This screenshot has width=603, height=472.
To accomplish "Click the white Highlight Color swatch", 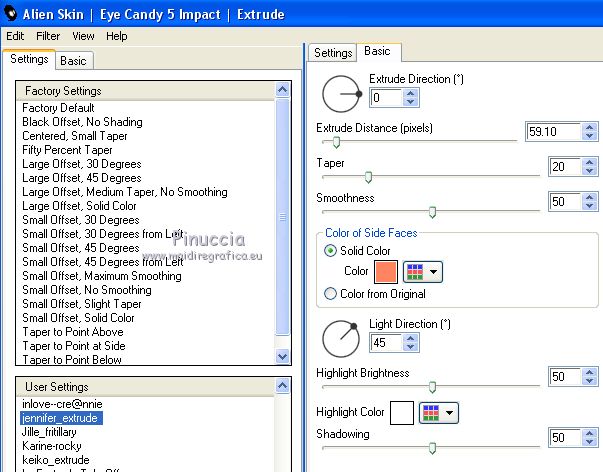I will coord(402,413).
